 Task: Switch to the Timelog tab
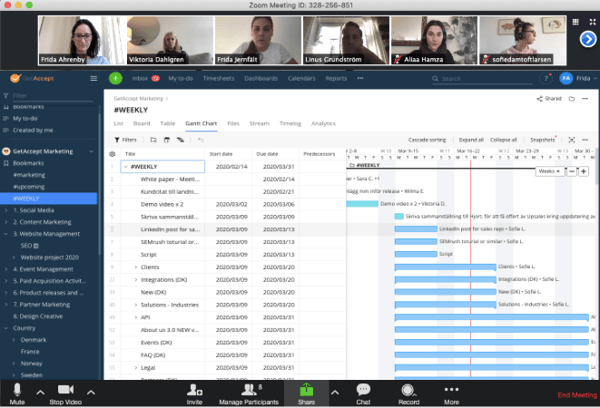(x=290, y=123)
